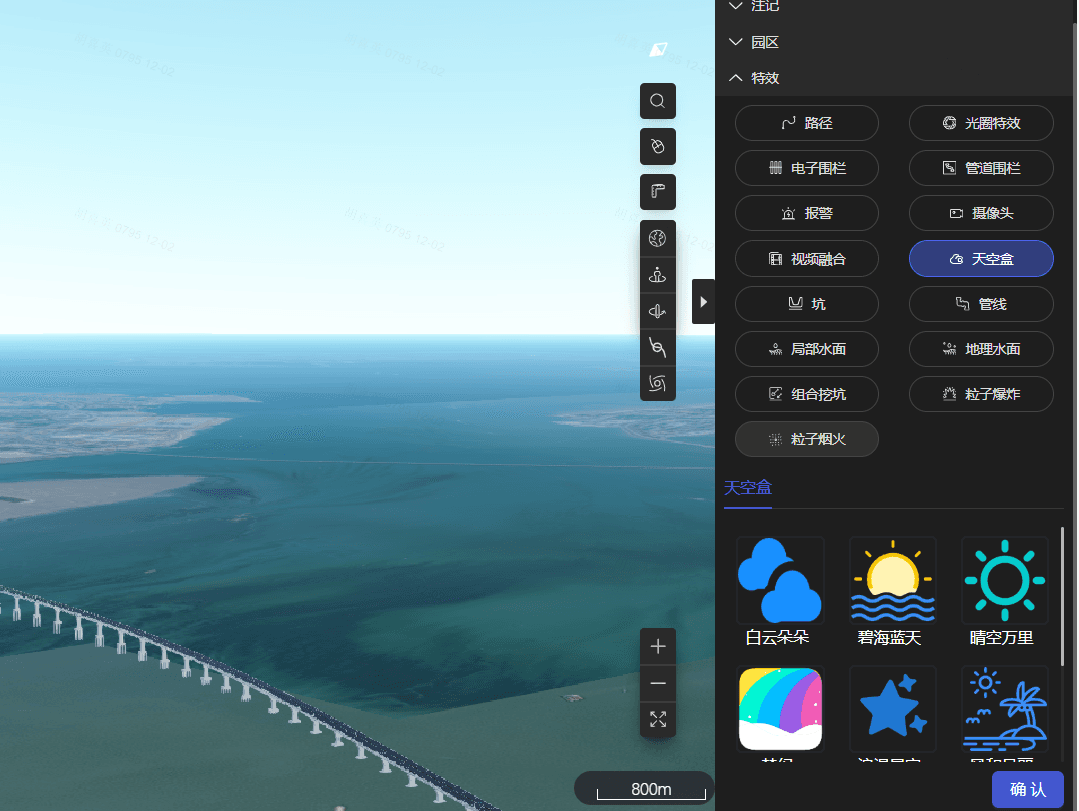Toggle the 天空盒 effect button
The height and width of the screenshot is (811, 1079).
pyautogui.click(x=980, y=259)
